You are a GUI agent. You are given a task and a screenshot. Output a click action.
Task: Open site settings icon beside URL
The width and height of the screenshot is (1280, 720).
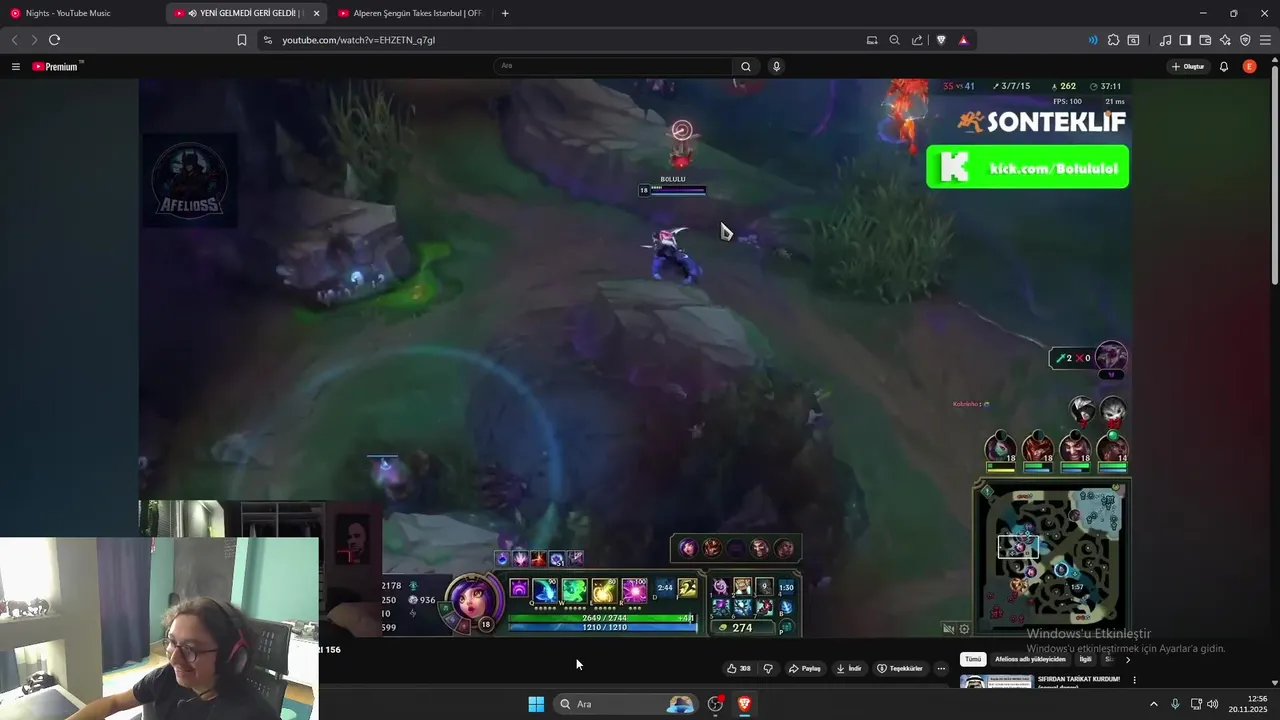coord(267,40)
